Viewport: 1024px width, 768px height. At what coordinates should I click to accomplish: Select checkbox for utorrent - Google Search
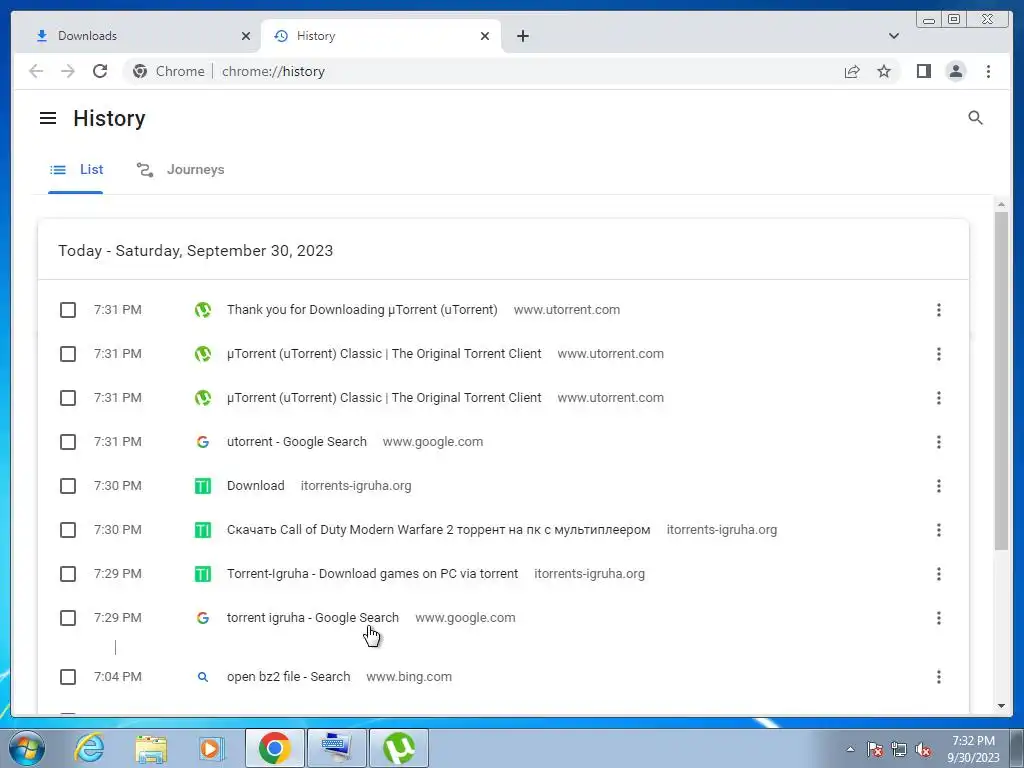[x=68, y=441]
